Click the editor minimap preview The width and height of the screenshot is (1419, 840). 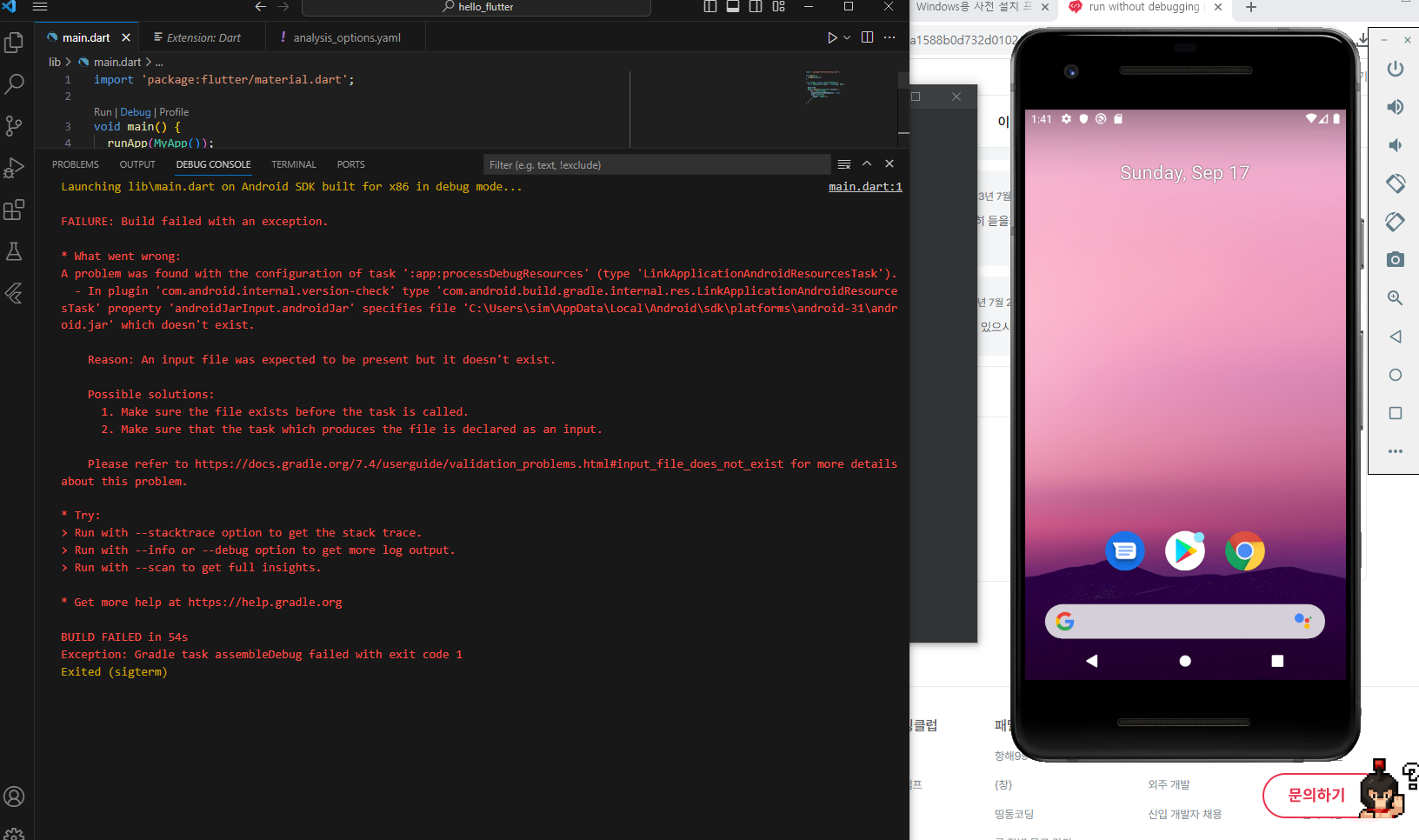point(824,86)
